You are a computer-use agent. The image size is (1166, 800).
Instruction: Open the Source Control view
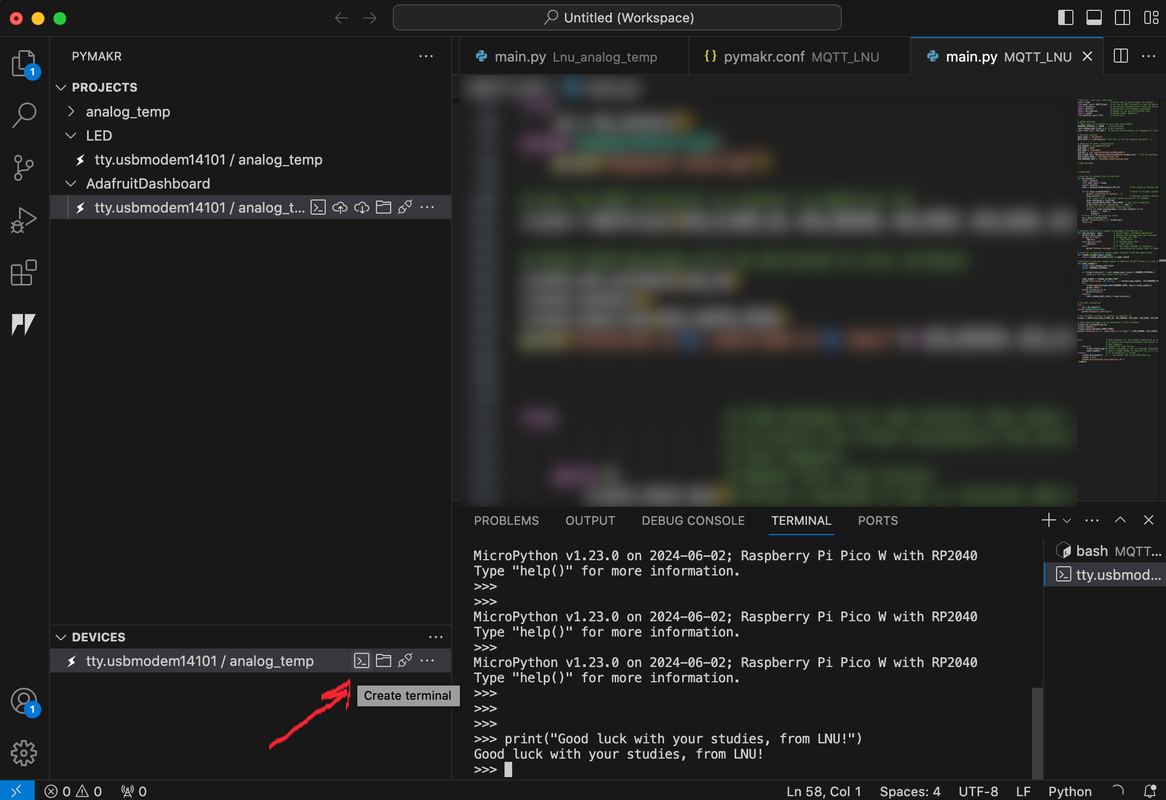click(24, 168)
